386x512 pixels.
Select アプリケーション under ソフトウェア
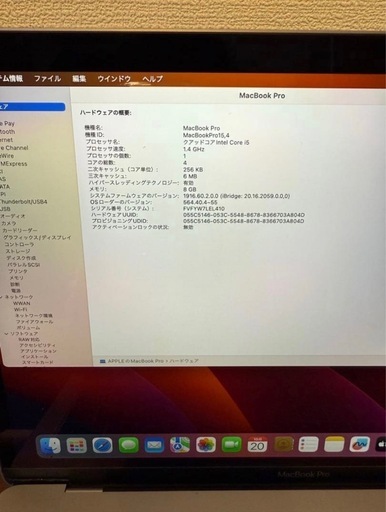(x=38, y=351)
